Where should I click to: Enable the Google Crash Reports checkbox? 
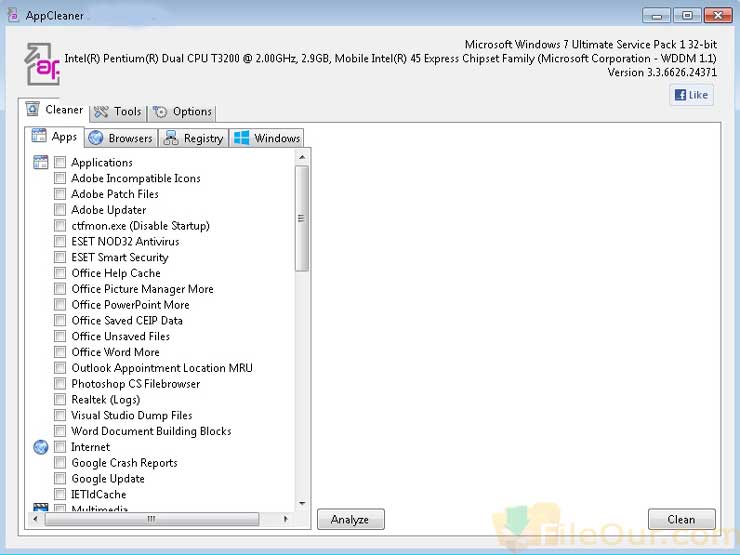click(60, 463)
